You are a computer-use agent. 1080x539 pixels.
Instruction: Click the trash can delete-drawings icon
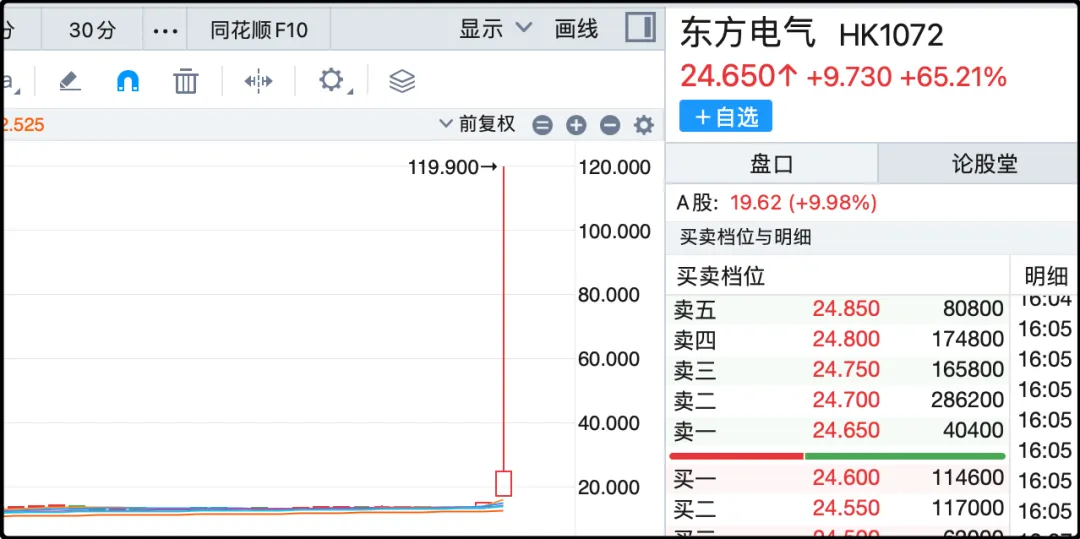pos(186,81)
